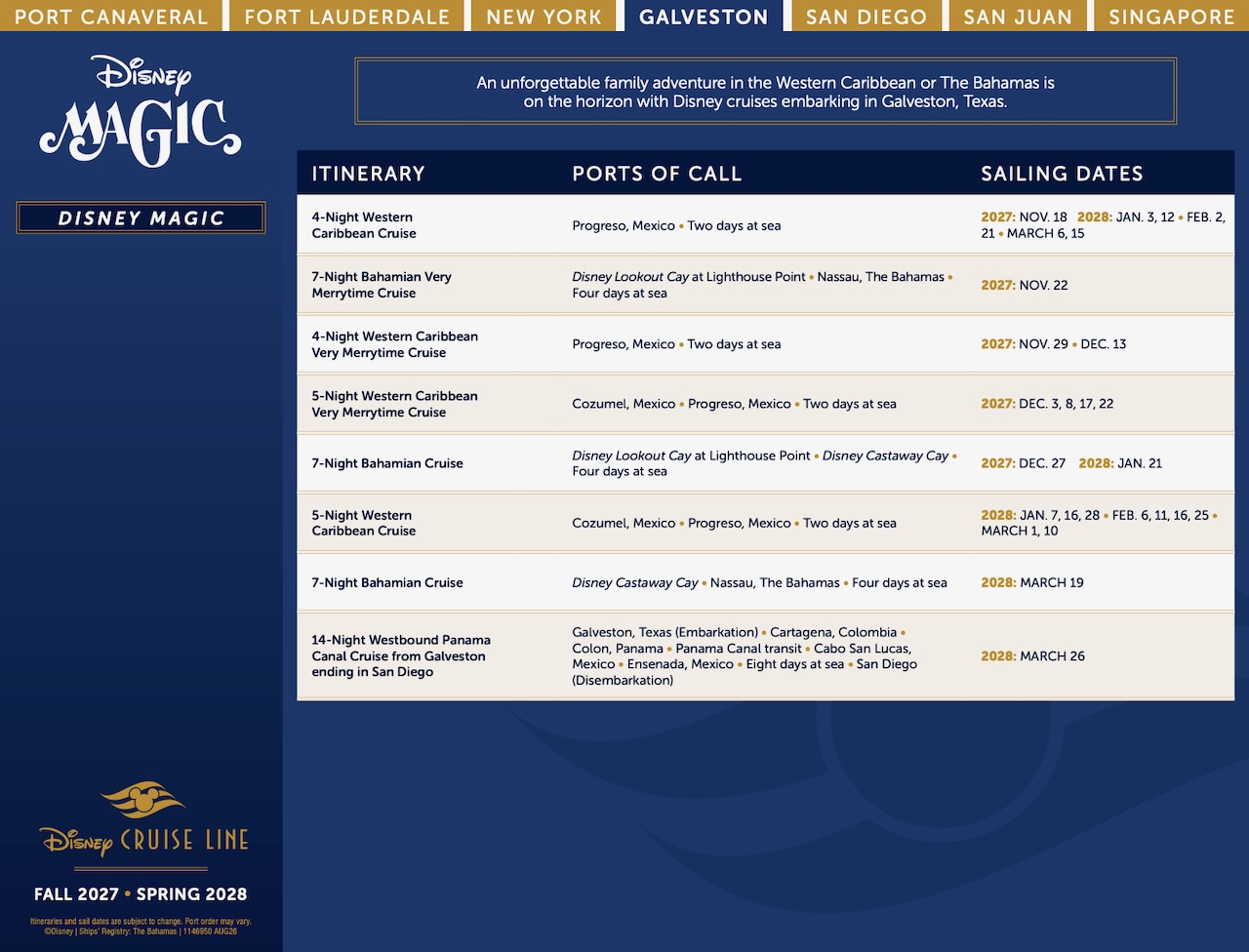Screen dimensions: 1249x952
Task: Select the 4-Night Western Caribbean Cruise itinerary
Action: click(x=364, y=225)
